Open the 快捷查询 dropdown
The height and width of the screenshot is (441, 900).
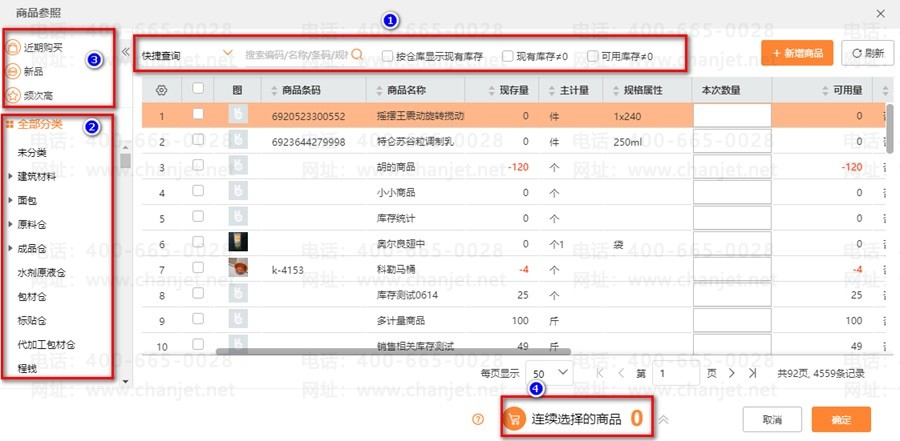pos(187,55)
